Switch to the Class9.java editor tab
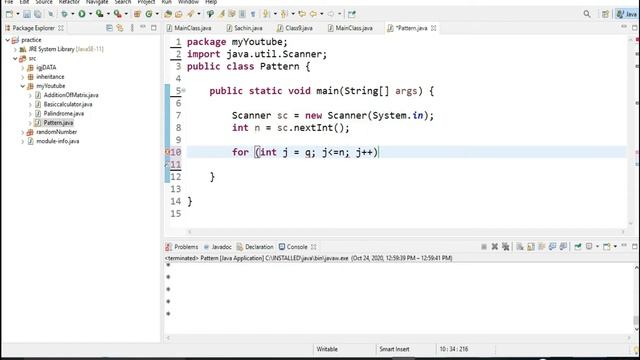 (x=295, y=28)
